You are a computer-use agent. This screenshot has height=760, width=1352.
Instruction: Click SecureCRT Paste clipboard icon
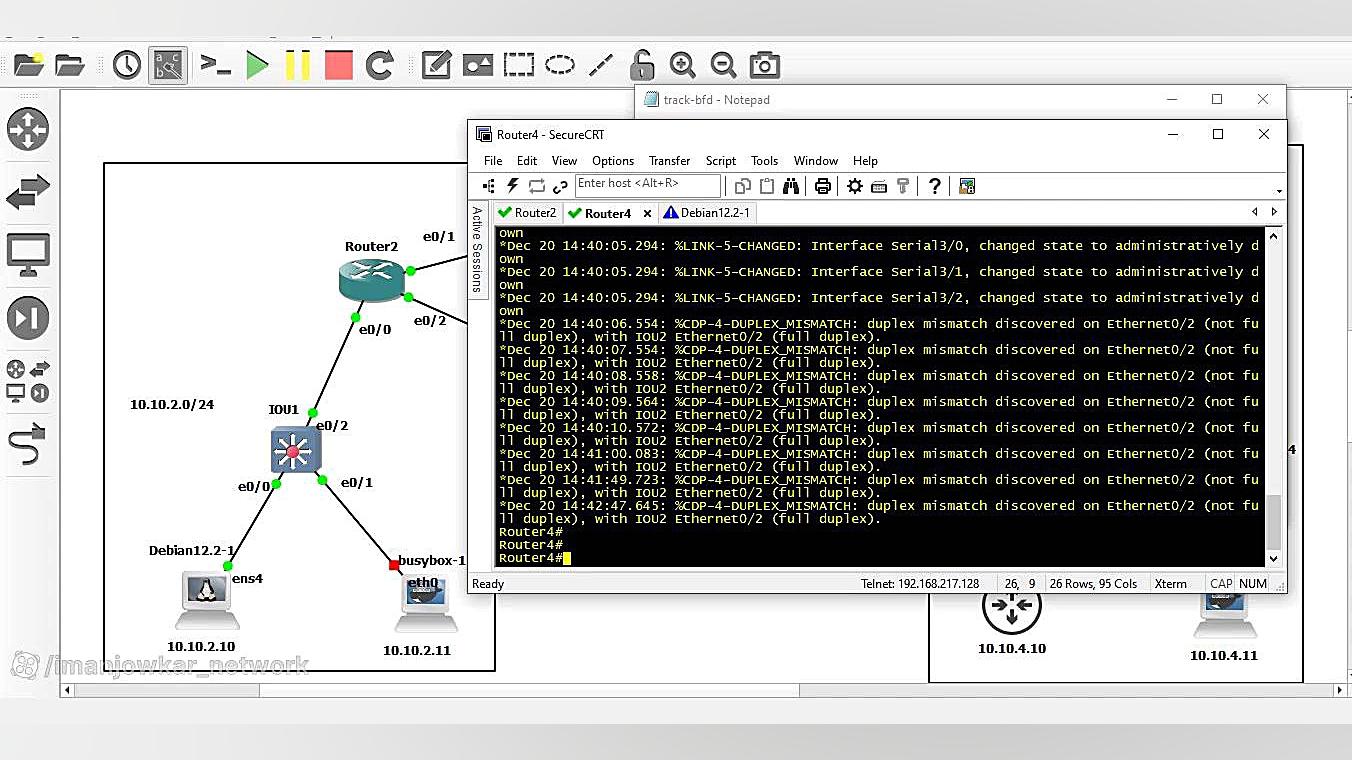coord(767,186)
